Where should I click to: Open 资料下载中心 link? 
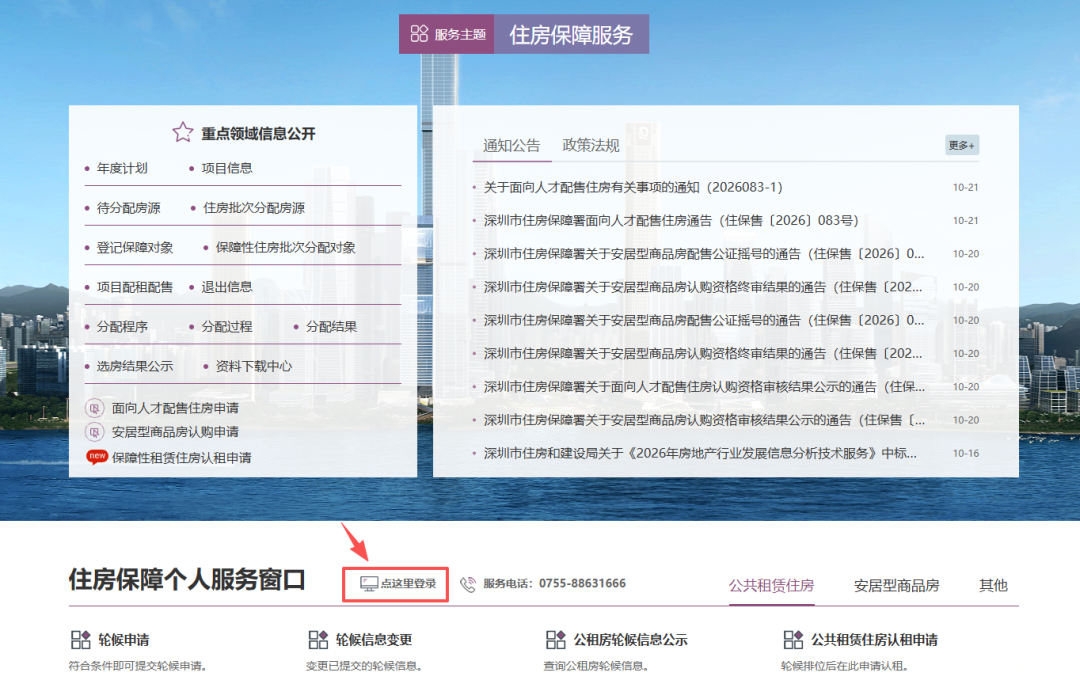pyautogui.click(x=253, y=367)
